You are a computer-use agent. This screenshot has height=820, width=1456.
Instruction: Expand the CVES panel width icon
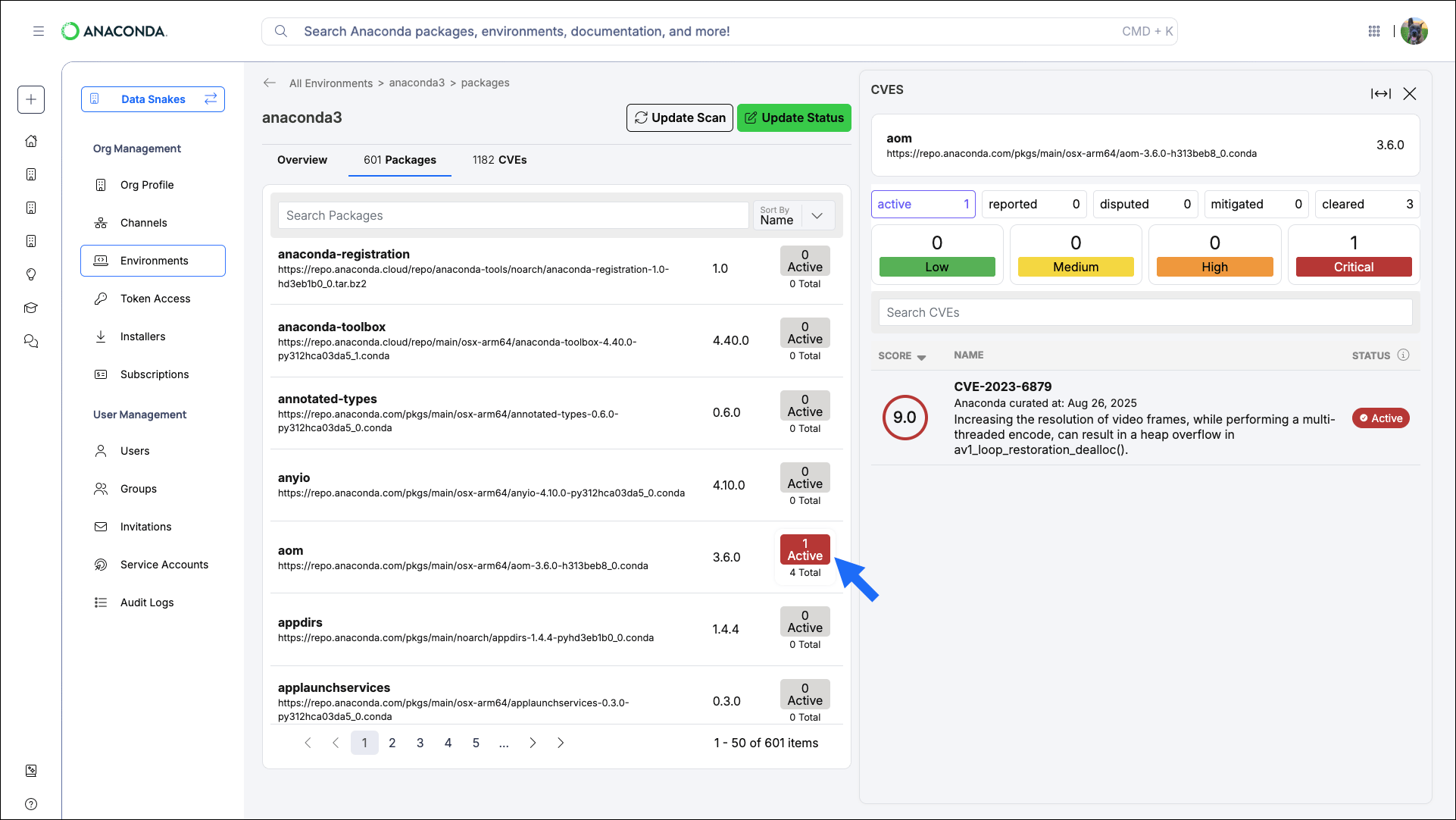tap(1380, 93)
